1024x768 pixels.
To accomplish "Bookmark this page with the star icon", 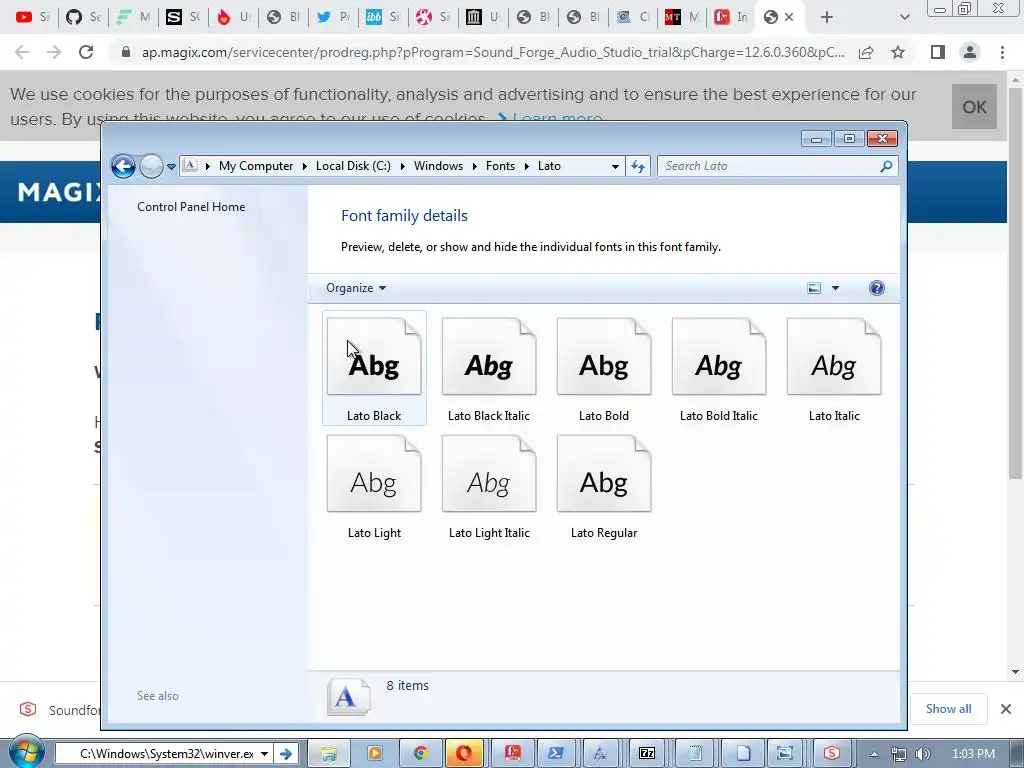I will point(898,52).
